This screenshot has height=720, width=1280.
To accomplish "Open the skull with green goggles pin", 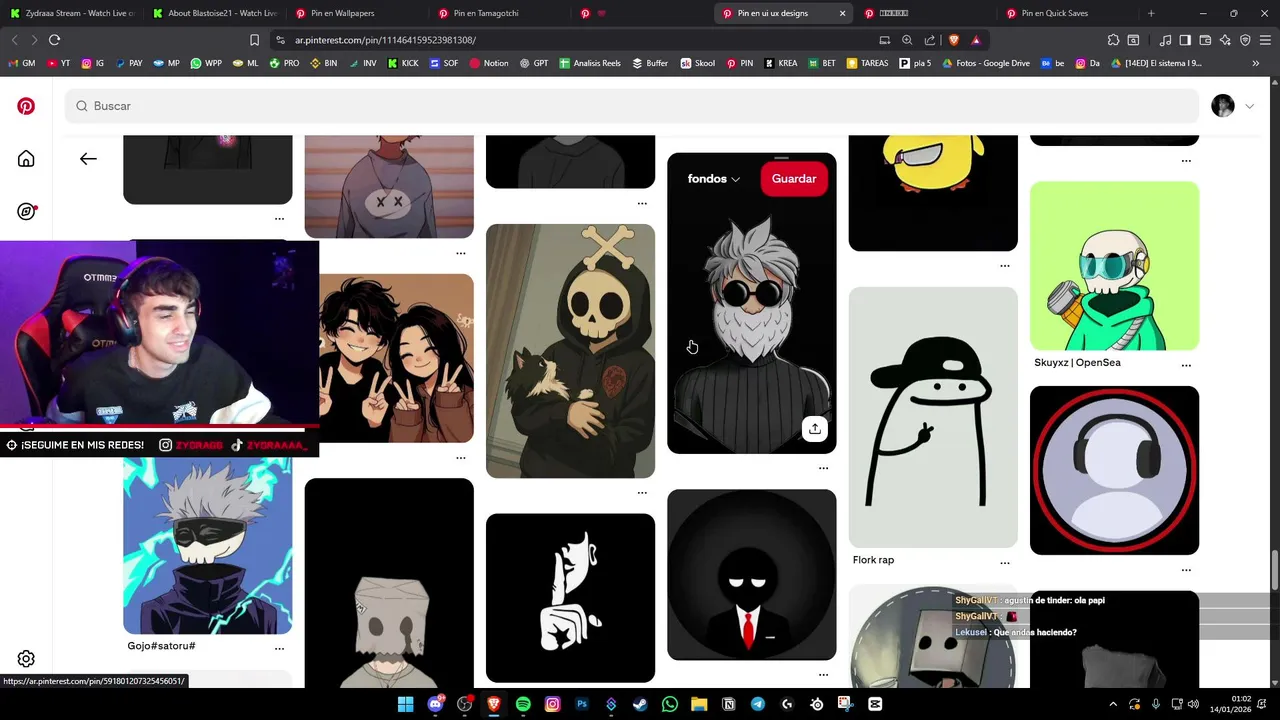I will [1114, 266].
